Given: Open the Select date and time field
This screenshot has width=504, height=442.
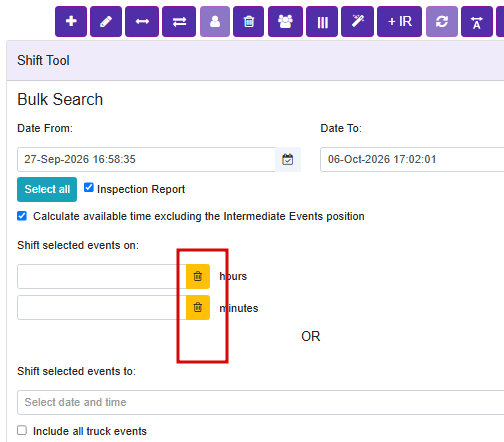Looking at the screenshot, I should coord(261,402).
